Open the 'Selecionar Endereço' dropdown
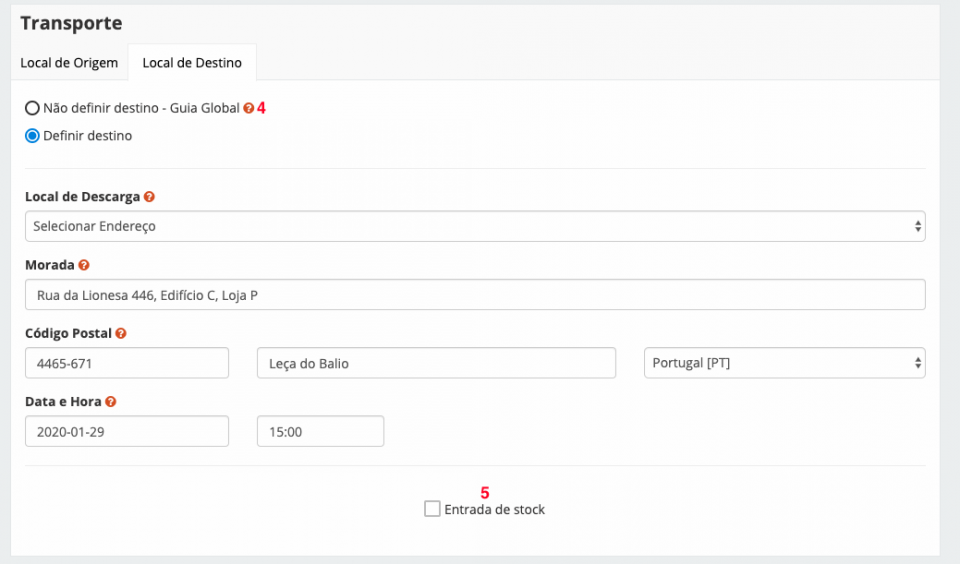Viewport: 960px width, 564px height. coord(475,226)
